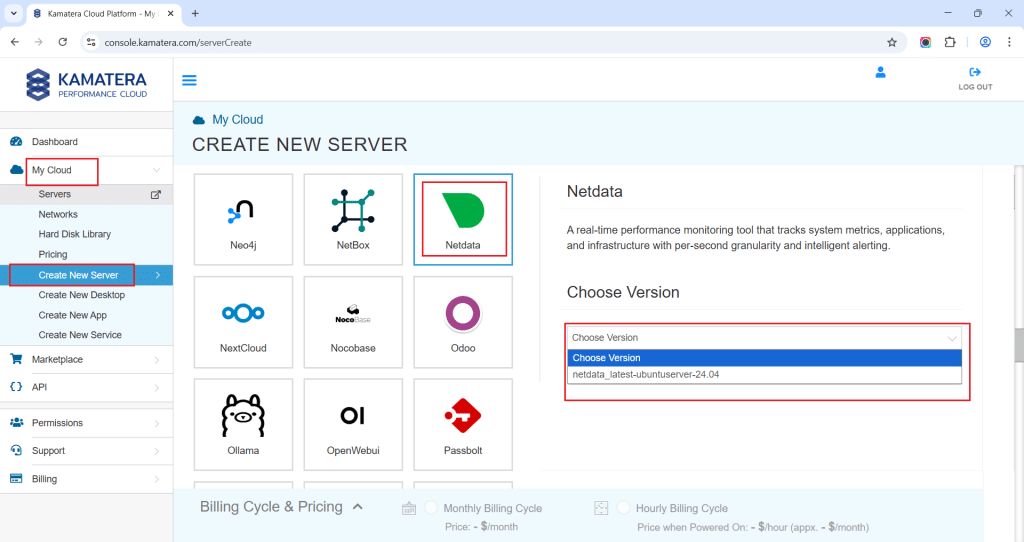The height and width of the screenshot is (542, 1024).
Task: Expand the Marketplace menu
Action: (x=86, y=360)
